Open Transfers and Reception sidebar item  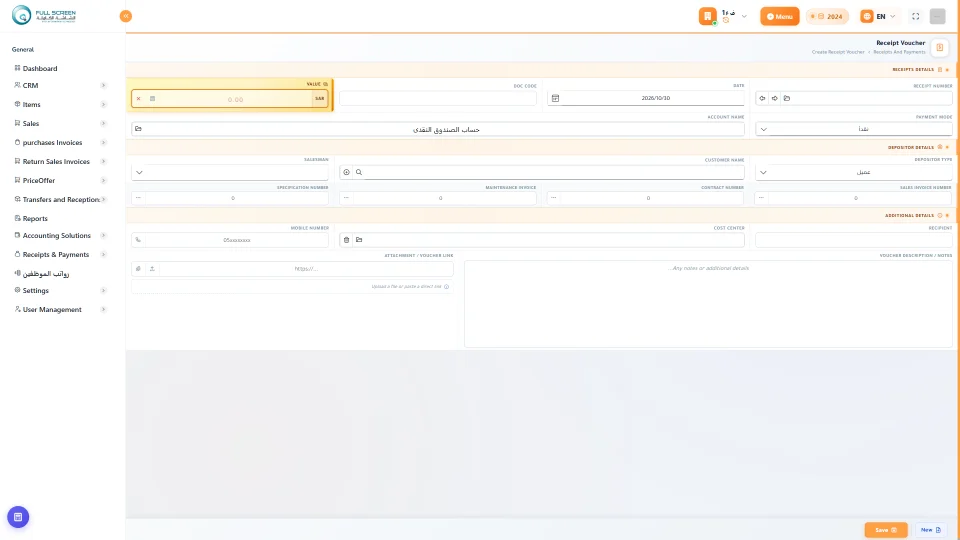59,200
